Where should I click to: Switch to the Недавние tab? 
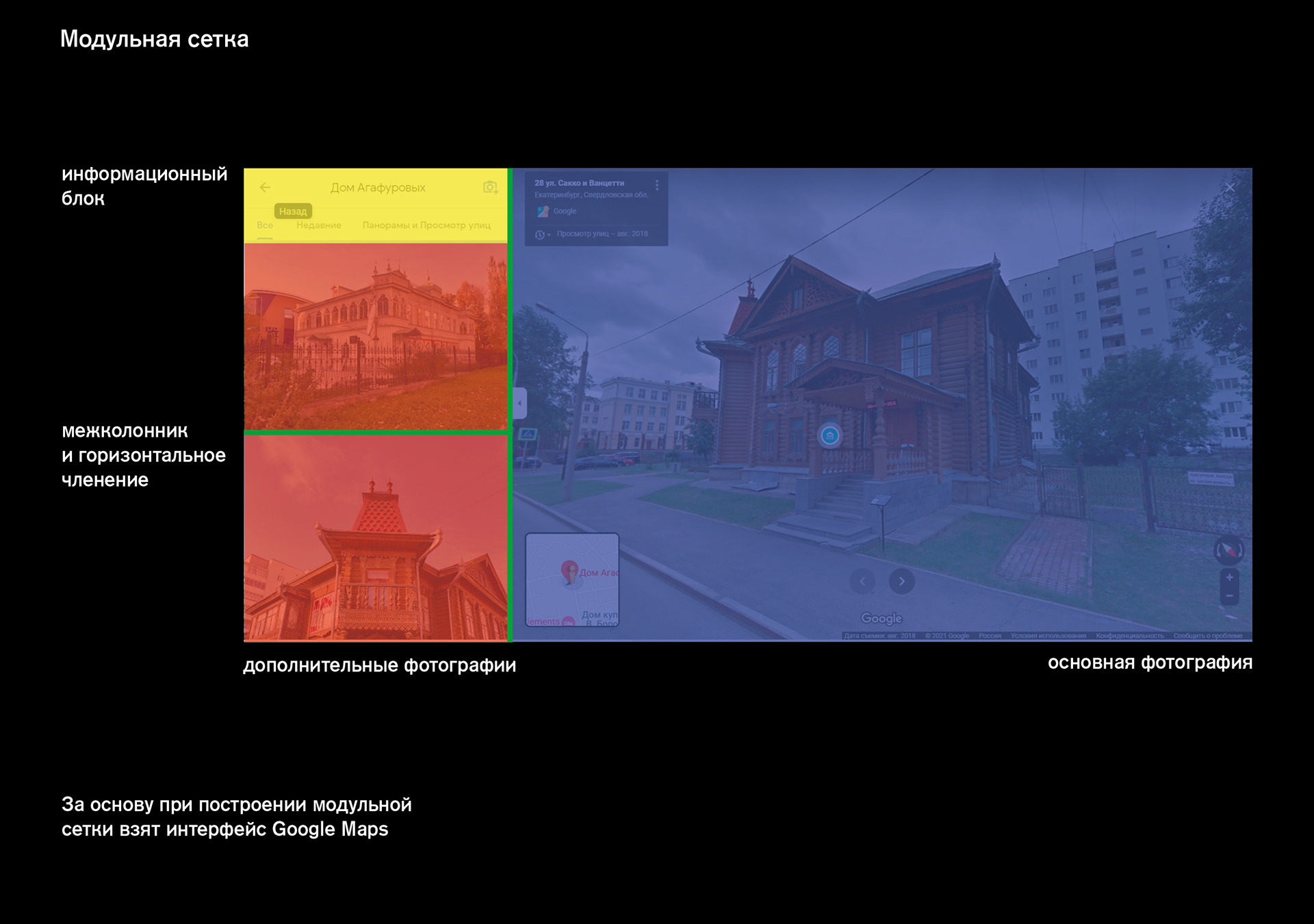tap(318, 225)
